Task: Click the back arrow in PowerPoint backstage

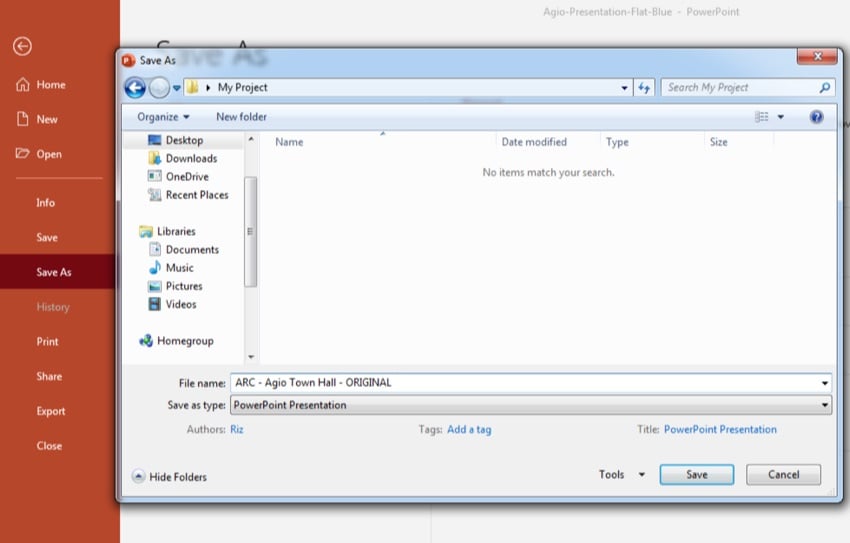Action: (22, 46)
